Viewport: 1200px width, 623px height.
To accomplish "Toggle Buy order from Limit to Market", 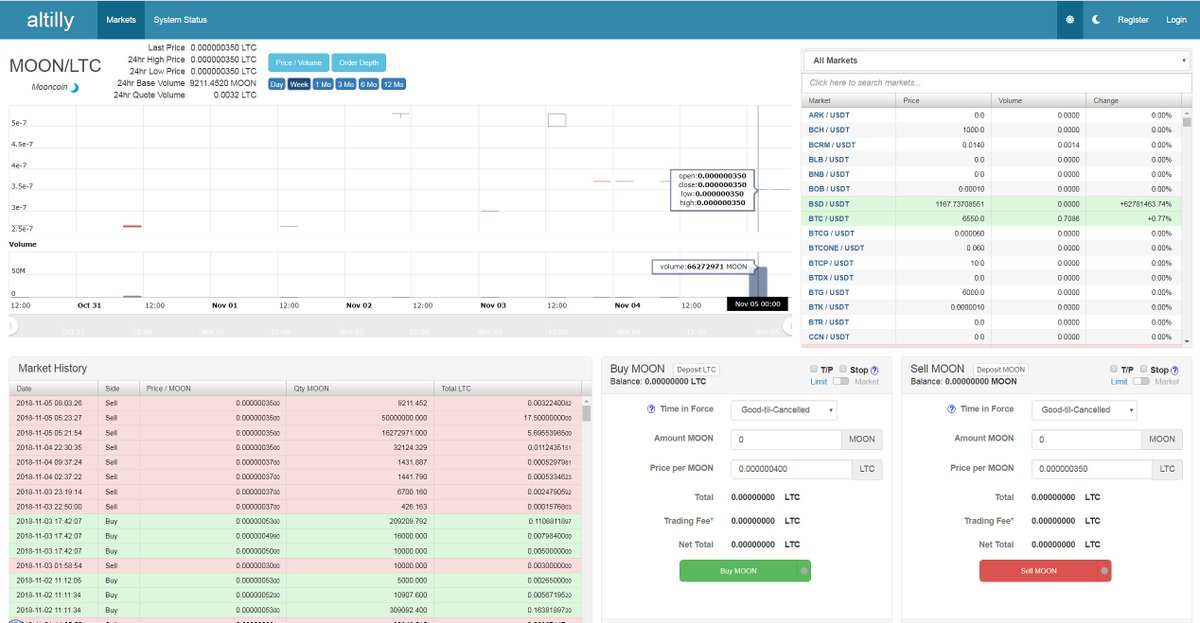I will tap(842, 381).
